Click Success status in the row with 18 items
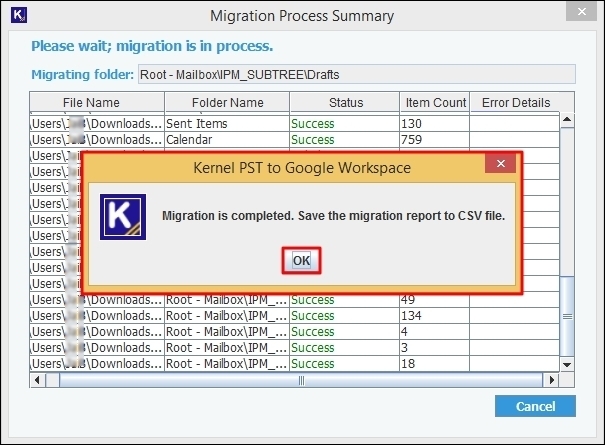605x445 pixels. click(345, 363)
